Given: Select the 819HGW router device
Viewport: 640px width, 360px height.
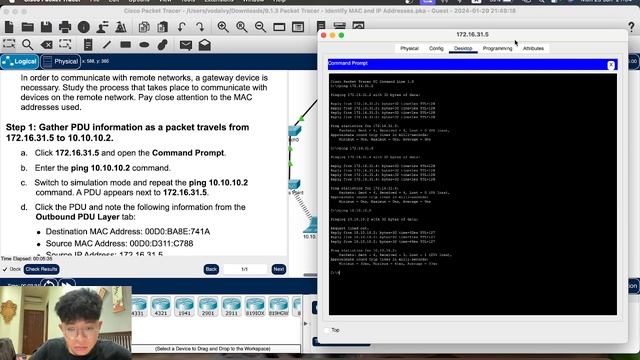Looking at the screenshot, I should [x=278, y=307].
